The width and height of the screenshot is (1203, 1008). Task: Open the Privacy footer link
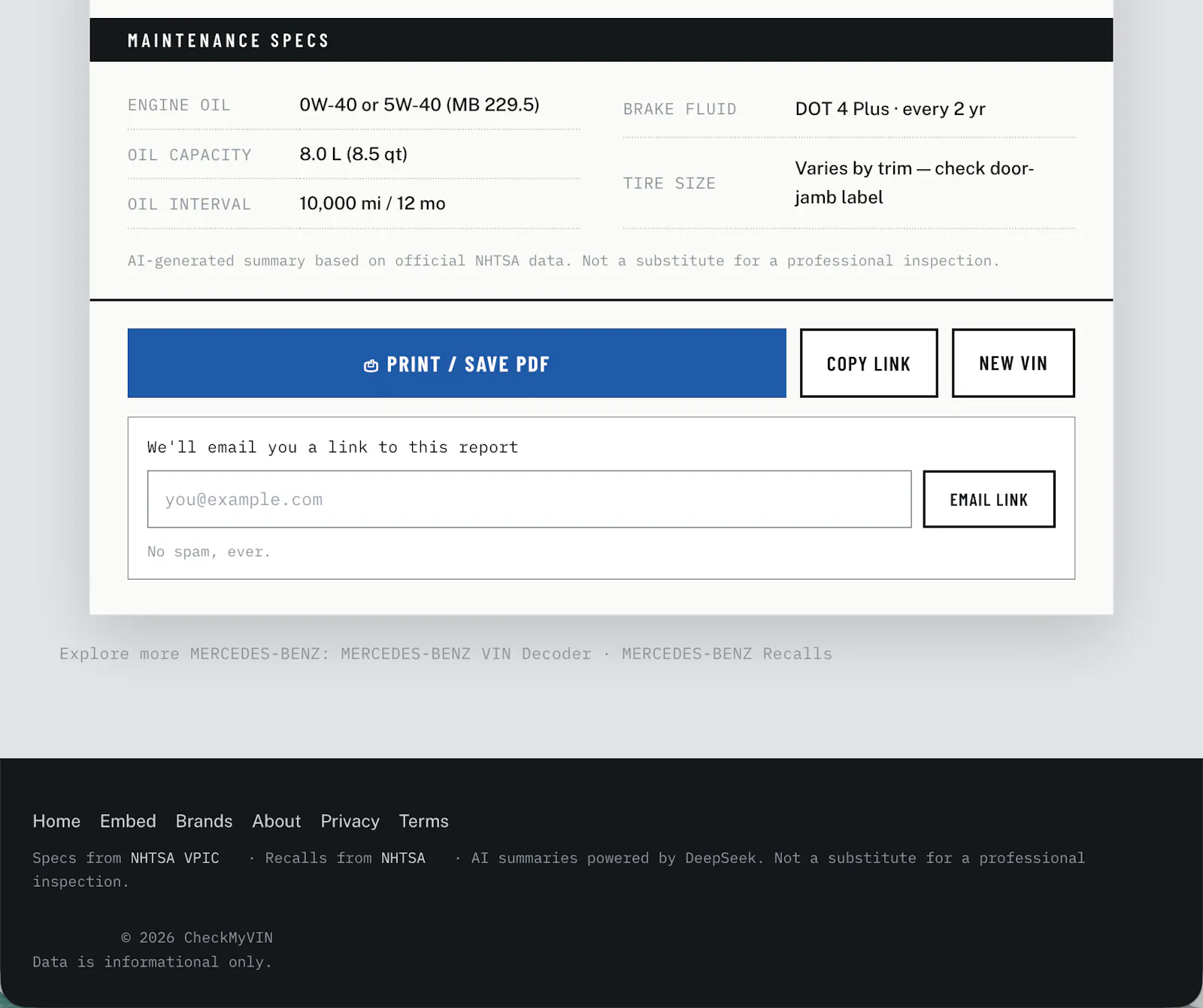350,821
